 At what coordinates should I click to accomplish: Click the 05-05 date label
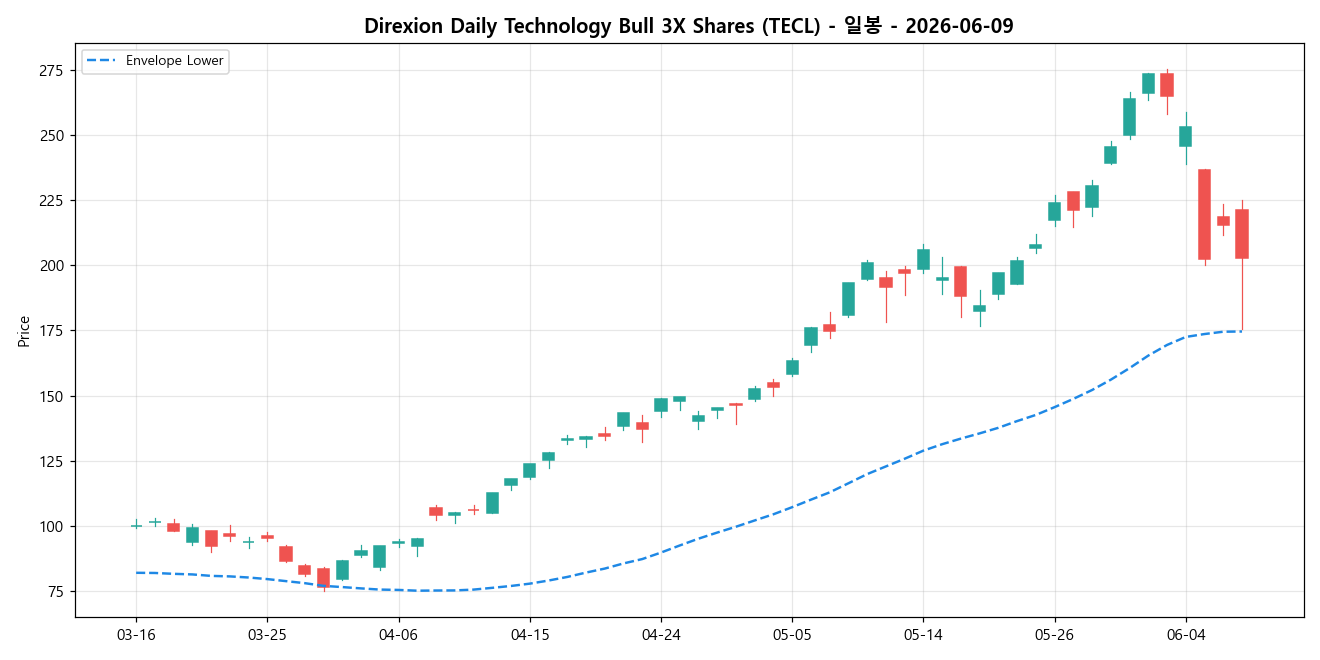tap(792, 635)
